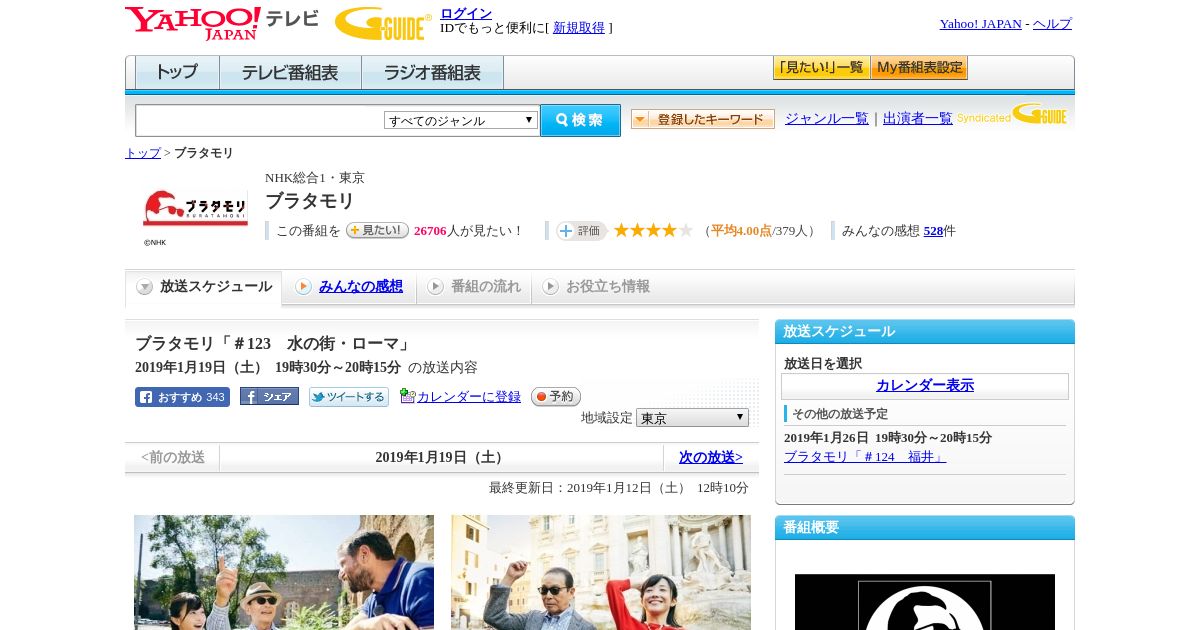The image size is (1200, 630).
Task: Expand the 登録したキーワード dropdown
Action: click(702, 119)
